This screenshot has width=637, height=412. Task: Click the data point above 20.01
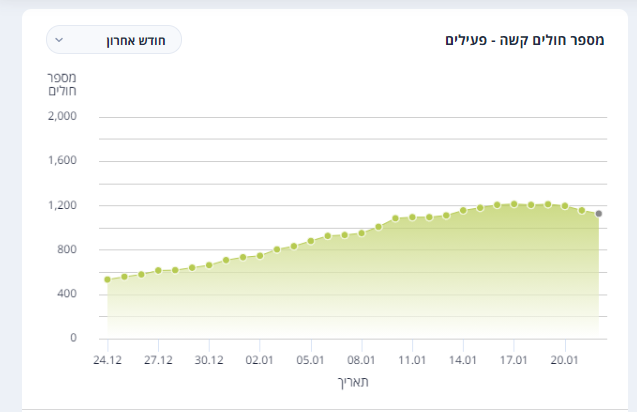[x=565, y=206]
